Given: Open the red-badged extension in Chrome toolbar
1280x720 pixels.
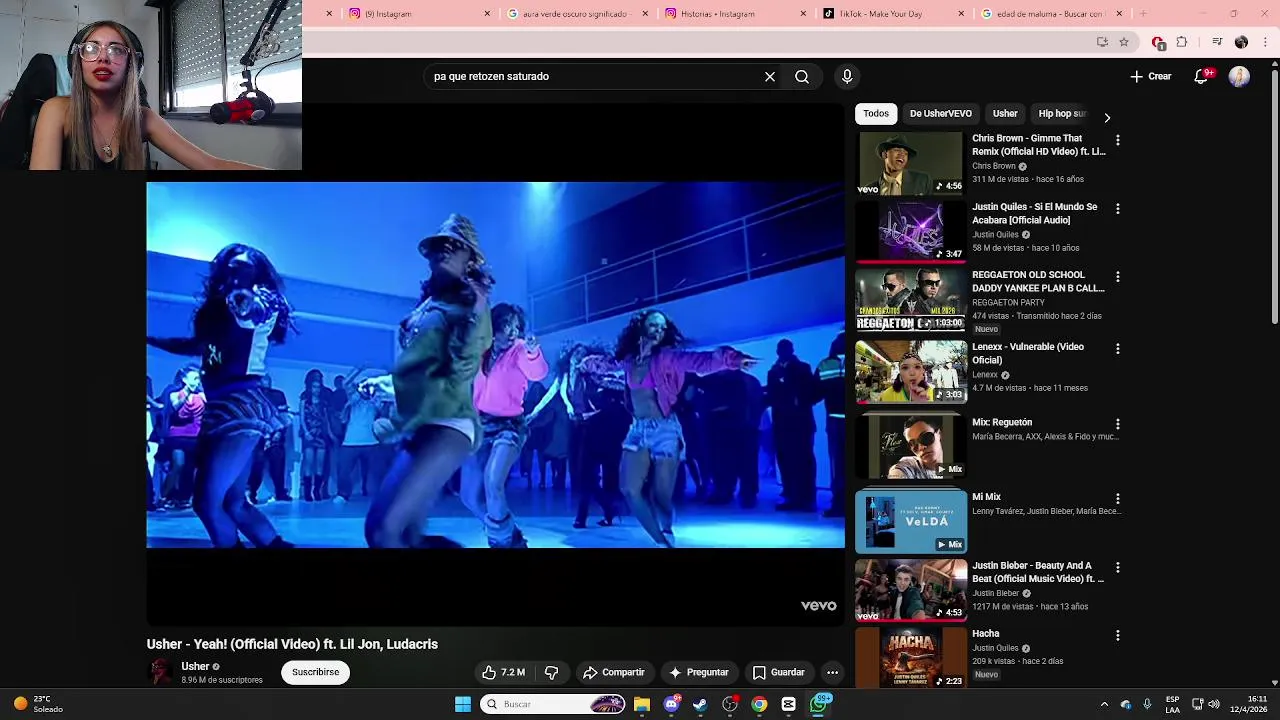Looking at the screenshot, I should coord(1158,42).
